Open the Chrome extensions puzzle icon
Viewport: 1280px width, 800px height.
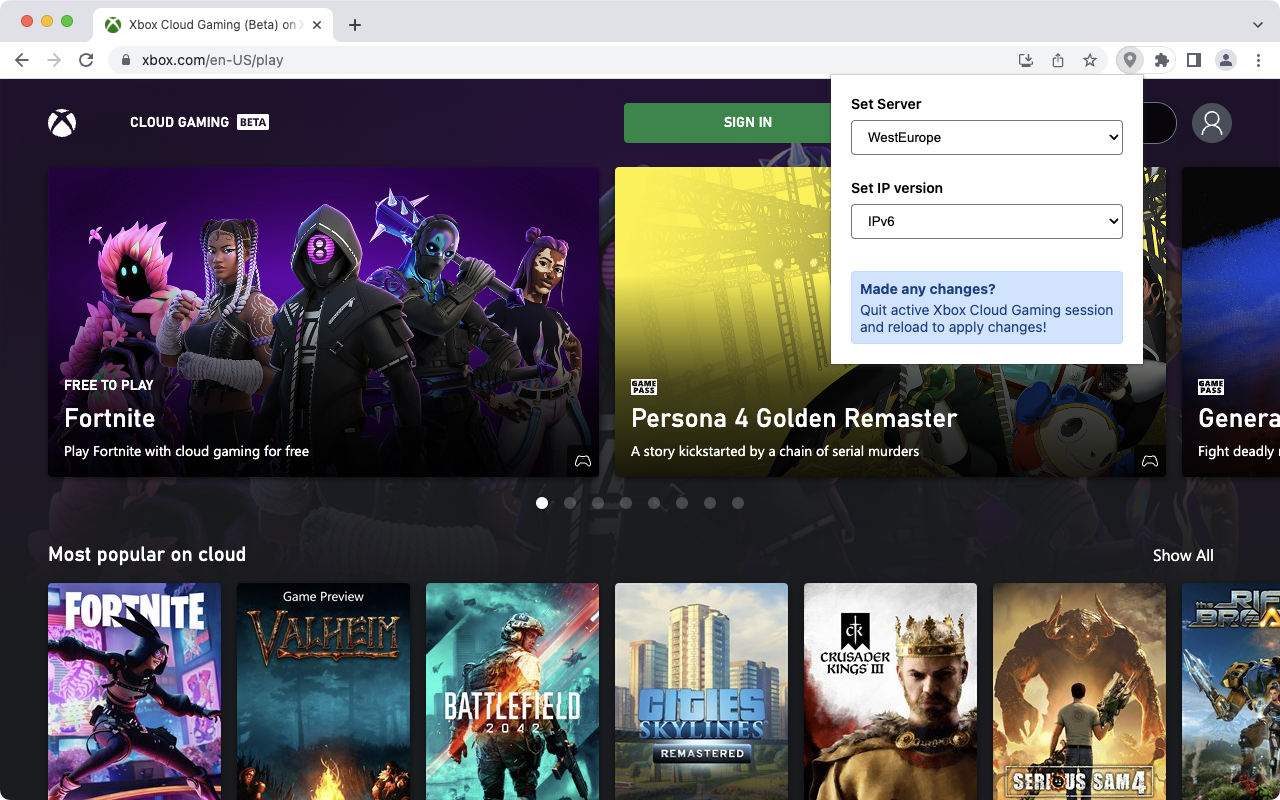coord(1161,60)
